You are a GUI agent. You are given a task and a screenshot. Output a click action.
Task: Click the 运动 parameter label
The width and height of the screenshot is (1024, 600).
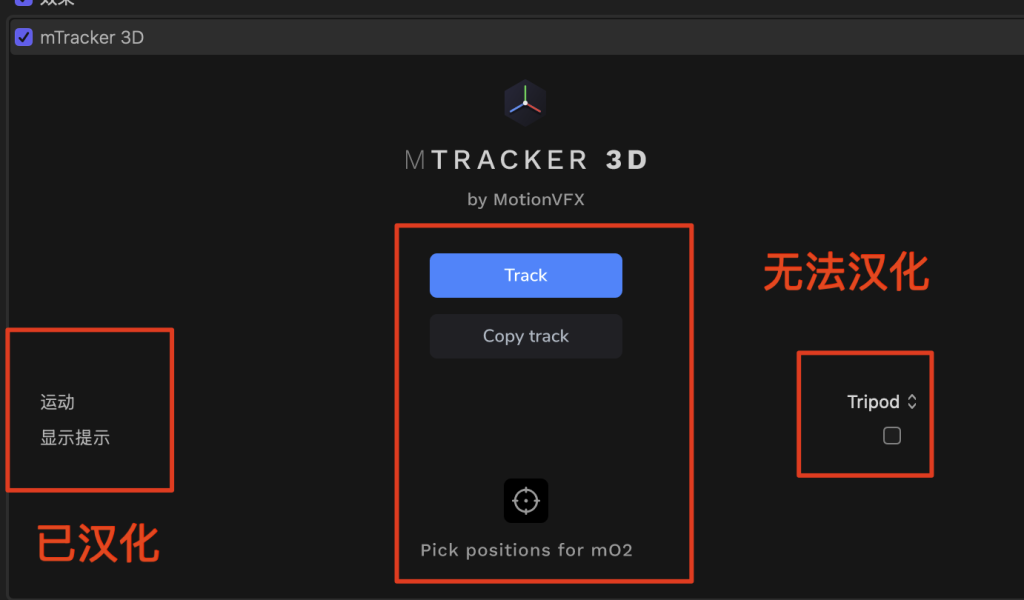57,402
